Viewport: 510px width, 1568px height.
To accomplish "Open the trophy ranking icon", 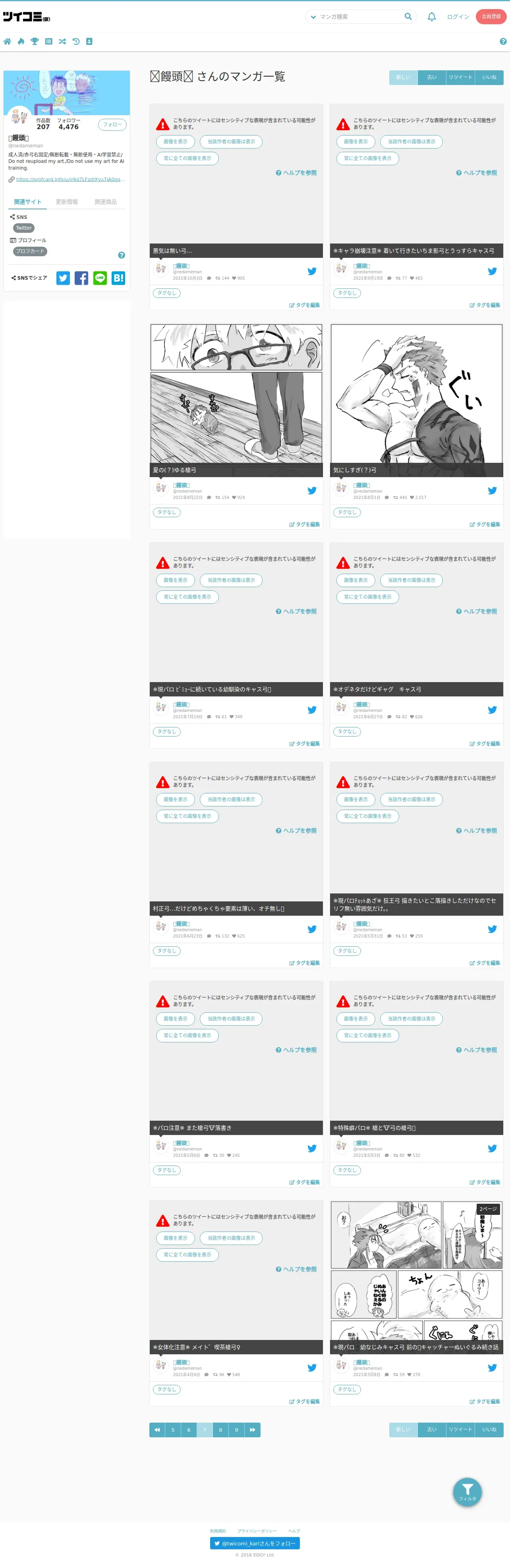I will tap(35, 41).
